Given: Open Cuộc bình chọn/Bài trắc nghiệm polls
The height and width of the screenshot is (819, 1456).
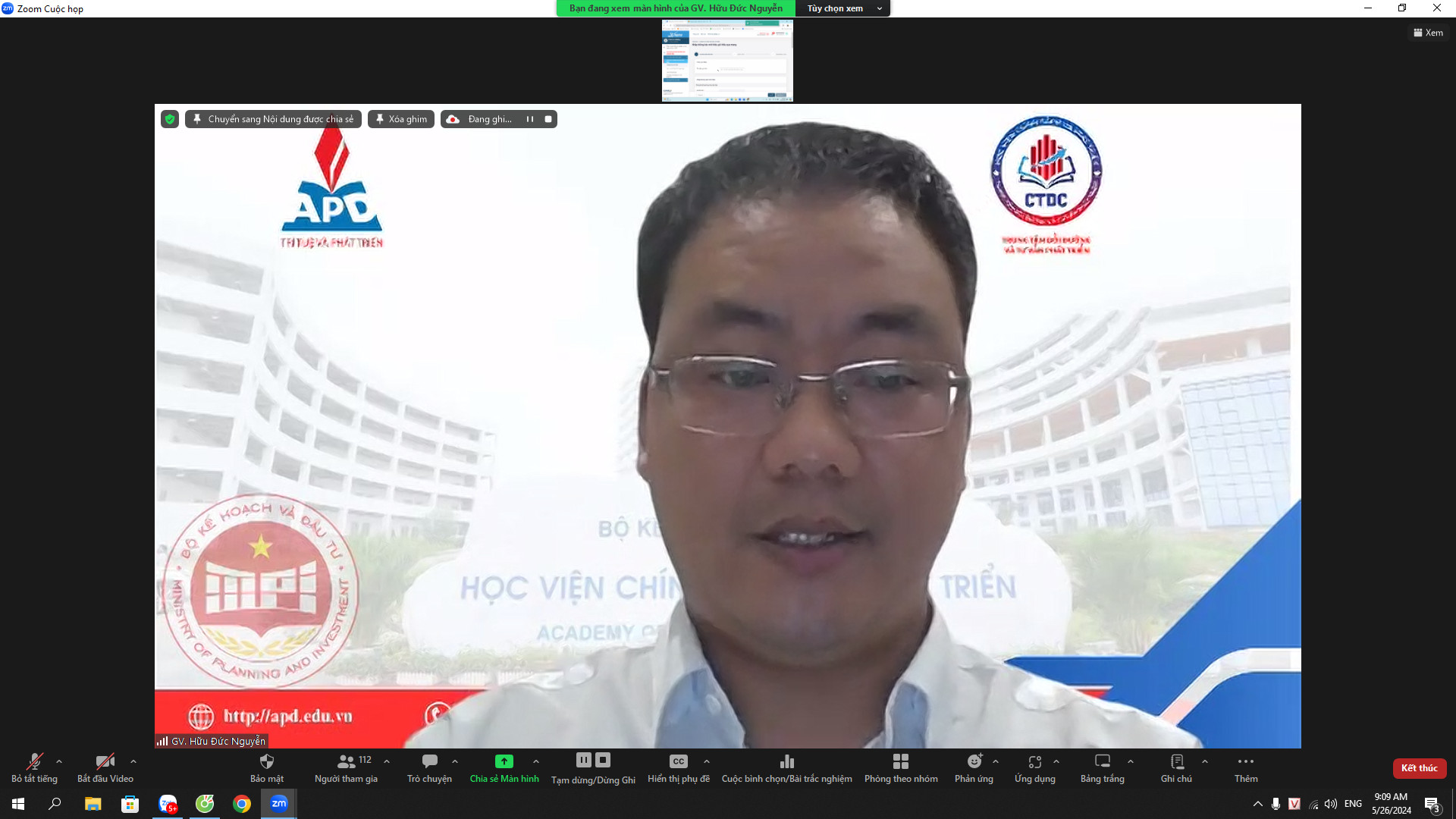Looking at the screenshot, I should click(786, 762).
